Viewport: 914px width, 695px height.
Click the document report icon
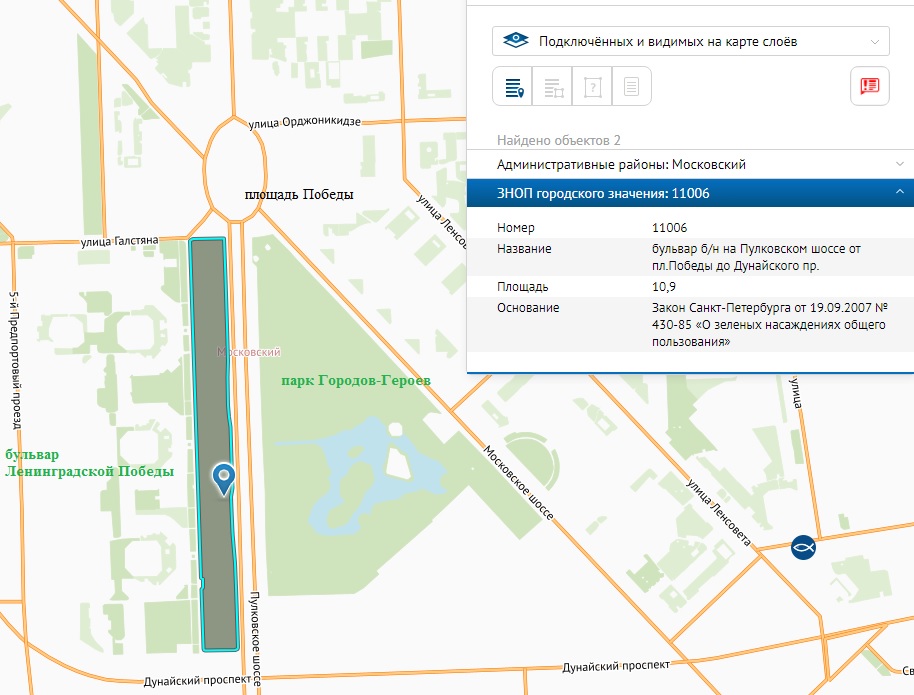click(x=631, y=86)
